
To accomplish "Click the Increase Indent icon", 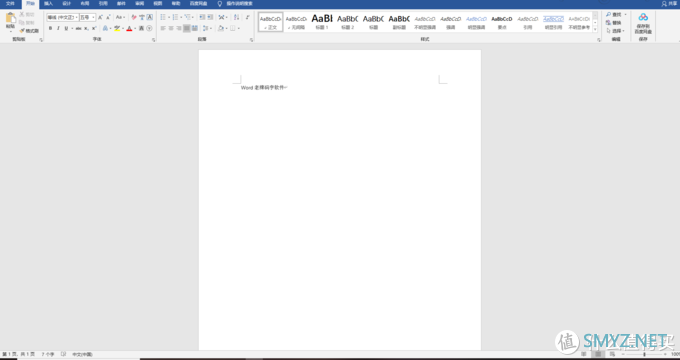I will click(x=210, y=17).
